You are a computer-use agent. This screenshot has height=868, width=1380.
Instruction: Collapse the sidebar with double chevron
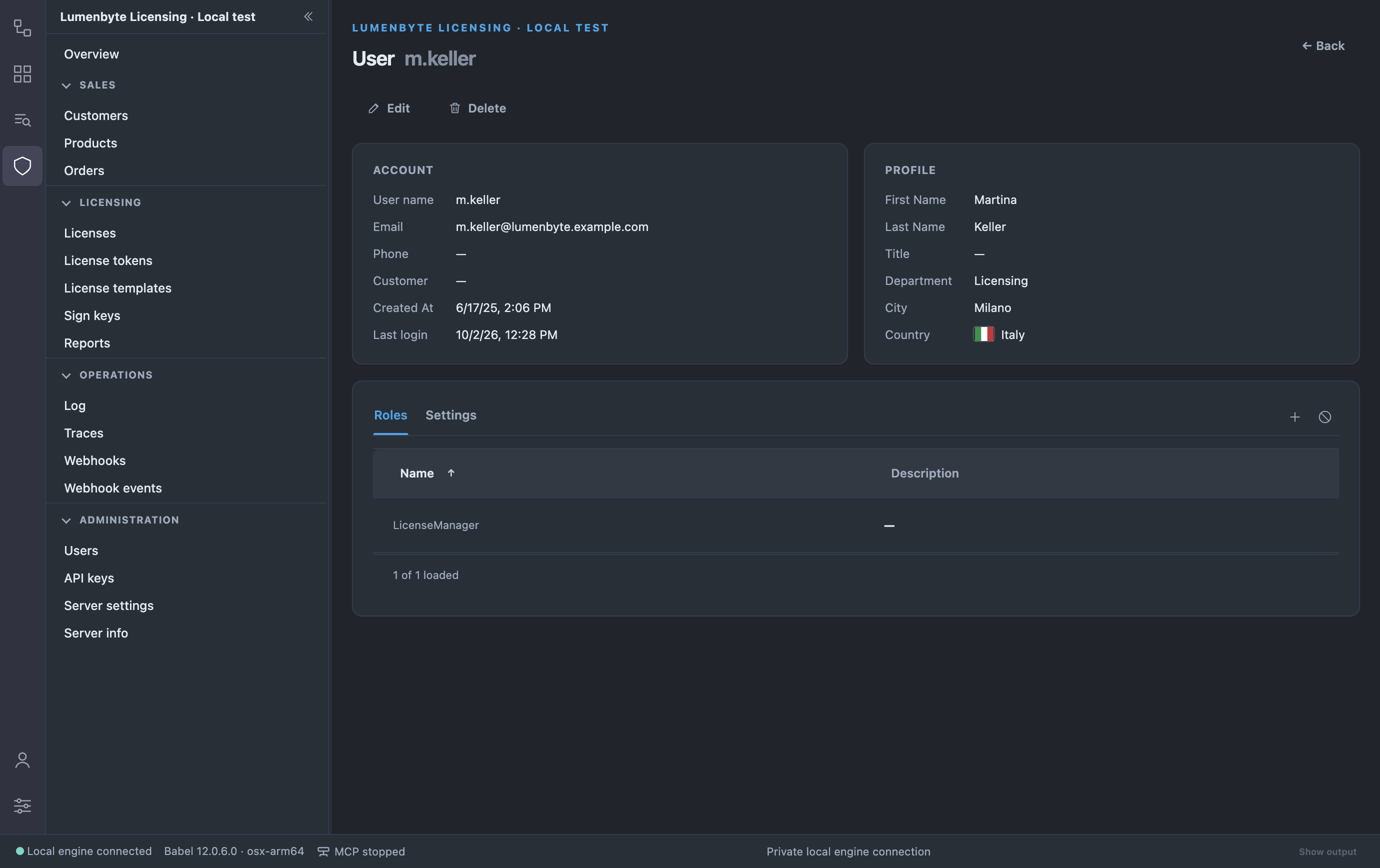308,16
